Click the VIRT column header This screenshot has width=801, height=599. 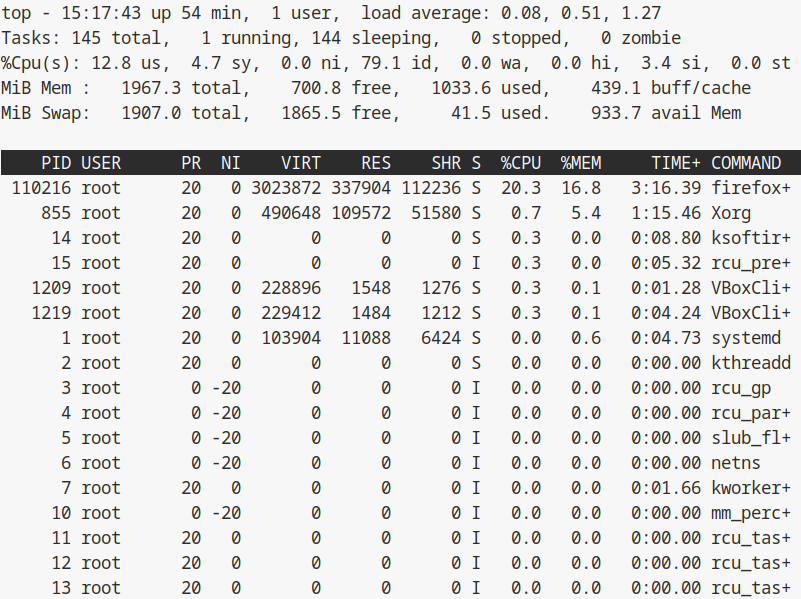(301, 162)
